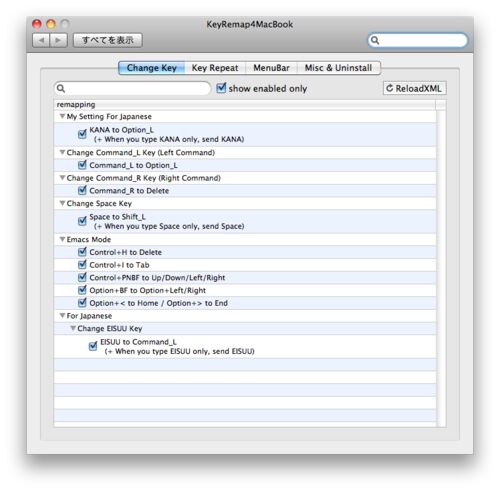Screen dimensions: 500x491
Task: Collapse Change EISUU Key subgroup
Action: (x=73, y=328)
